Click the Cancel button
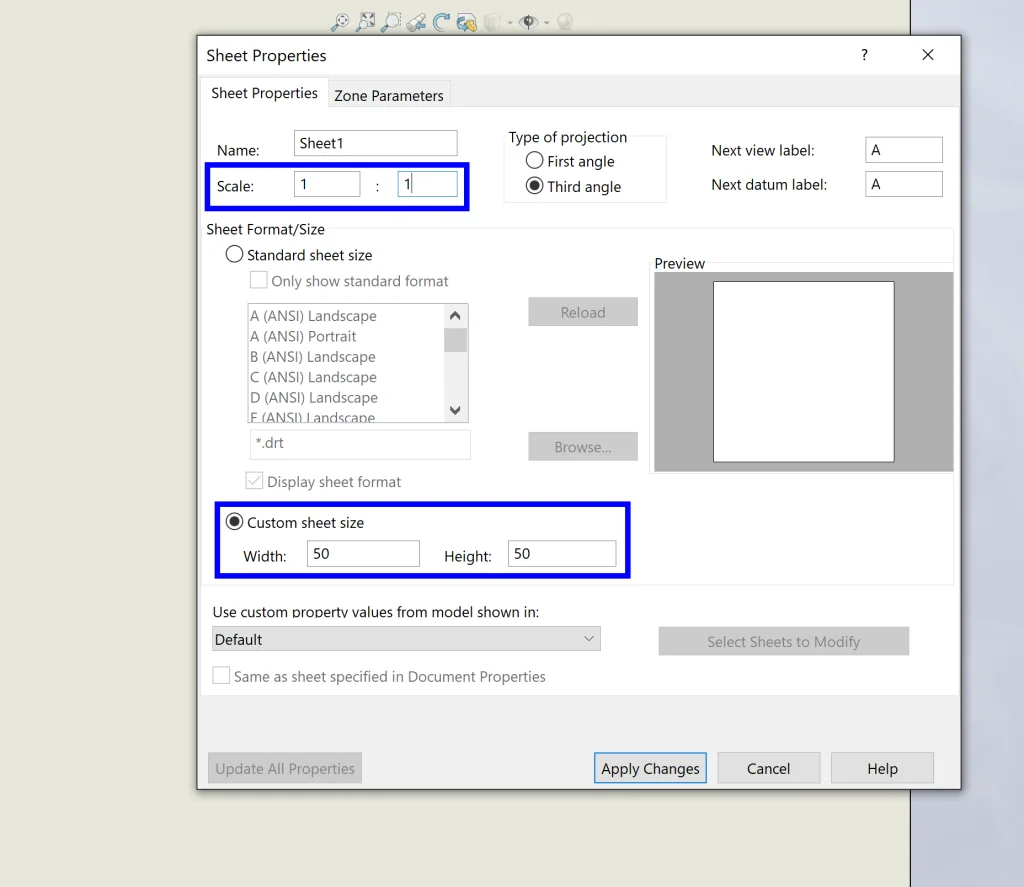Viewport: 1024px width, 887px height. [x=769, y=768]
